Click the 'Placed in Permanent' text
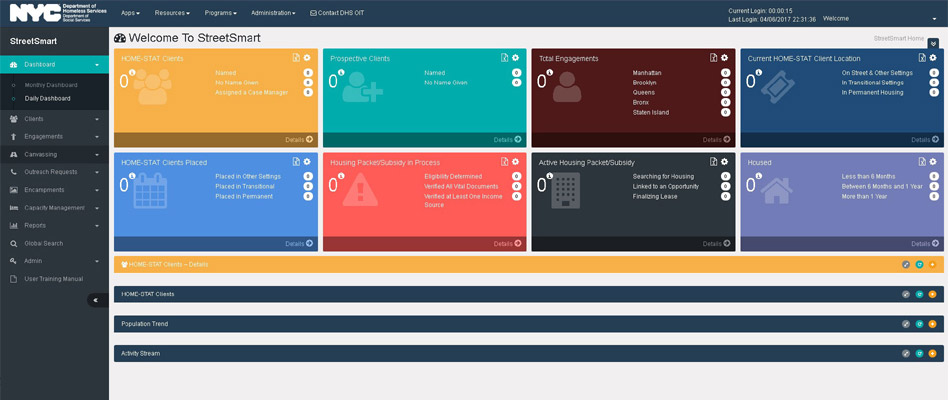This screenshot has height=400, width=950. click(x=244, y=196)
